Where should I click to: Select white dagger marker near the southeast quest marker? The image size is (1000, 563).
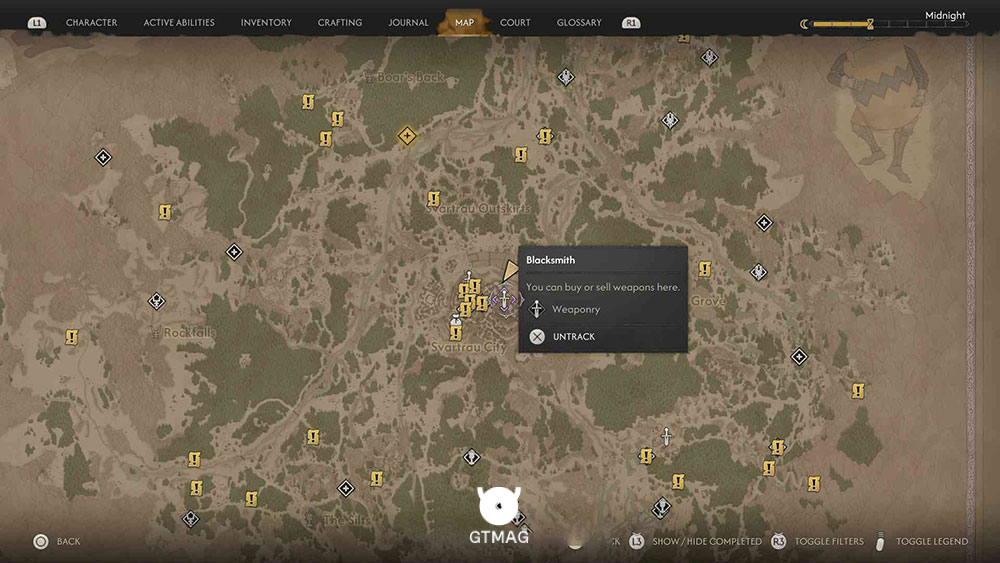(666, 436)
